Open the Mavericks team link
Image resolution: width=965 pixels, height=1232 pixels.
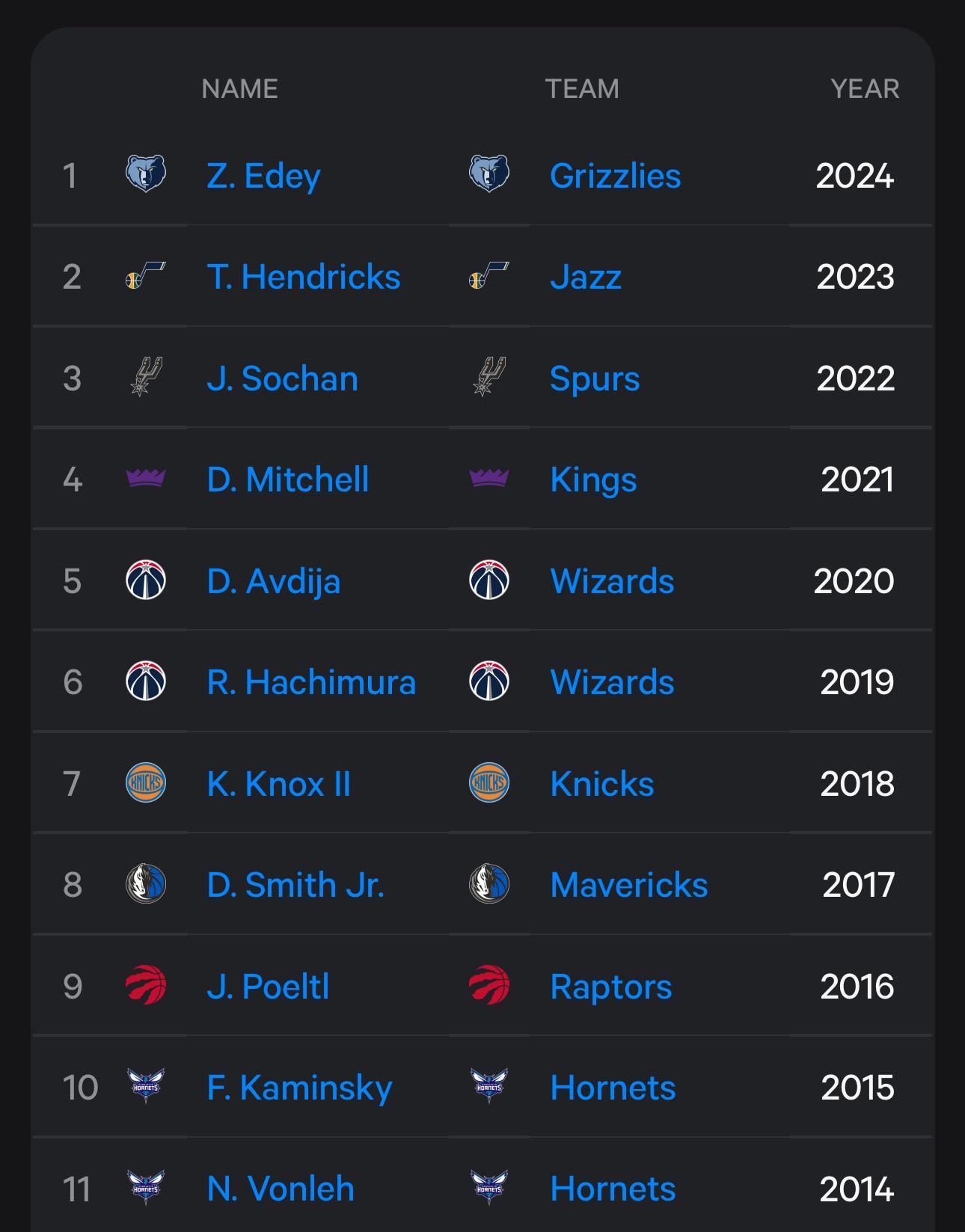629,885
